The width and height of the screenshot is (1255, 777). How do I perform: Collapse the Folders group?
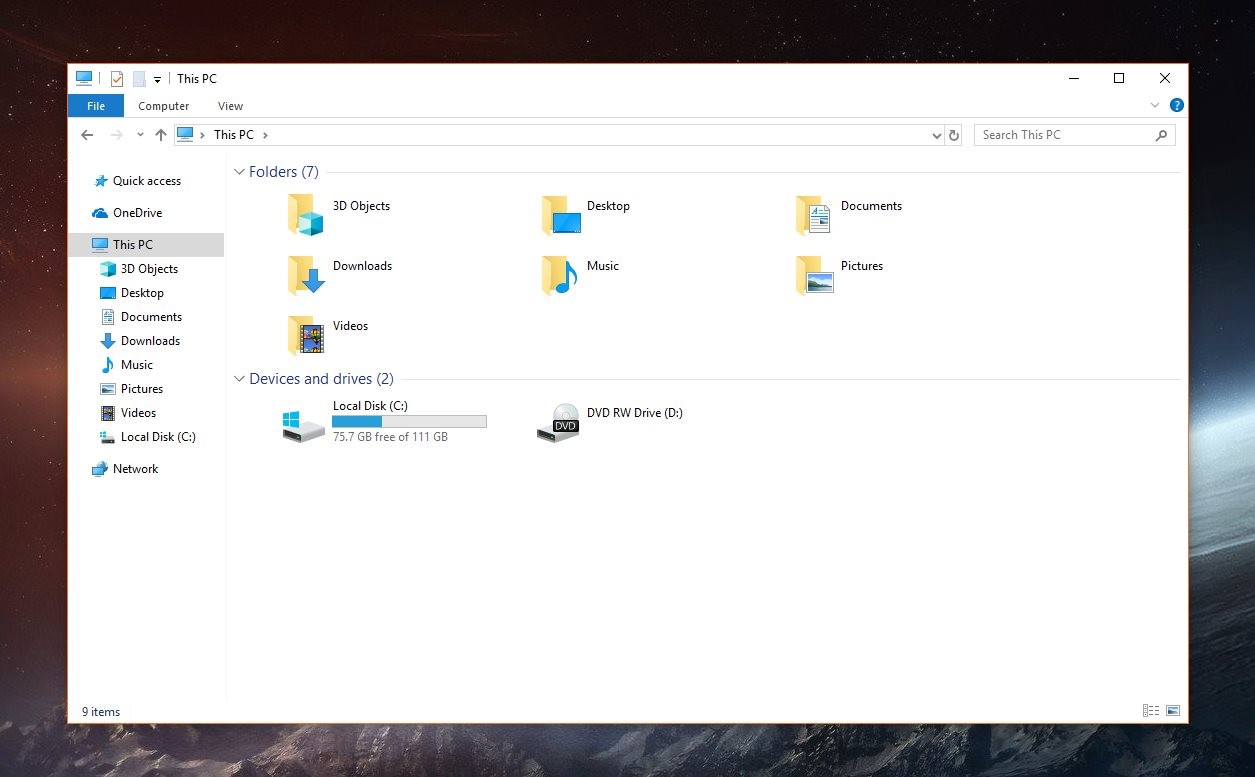pos(239,172)
